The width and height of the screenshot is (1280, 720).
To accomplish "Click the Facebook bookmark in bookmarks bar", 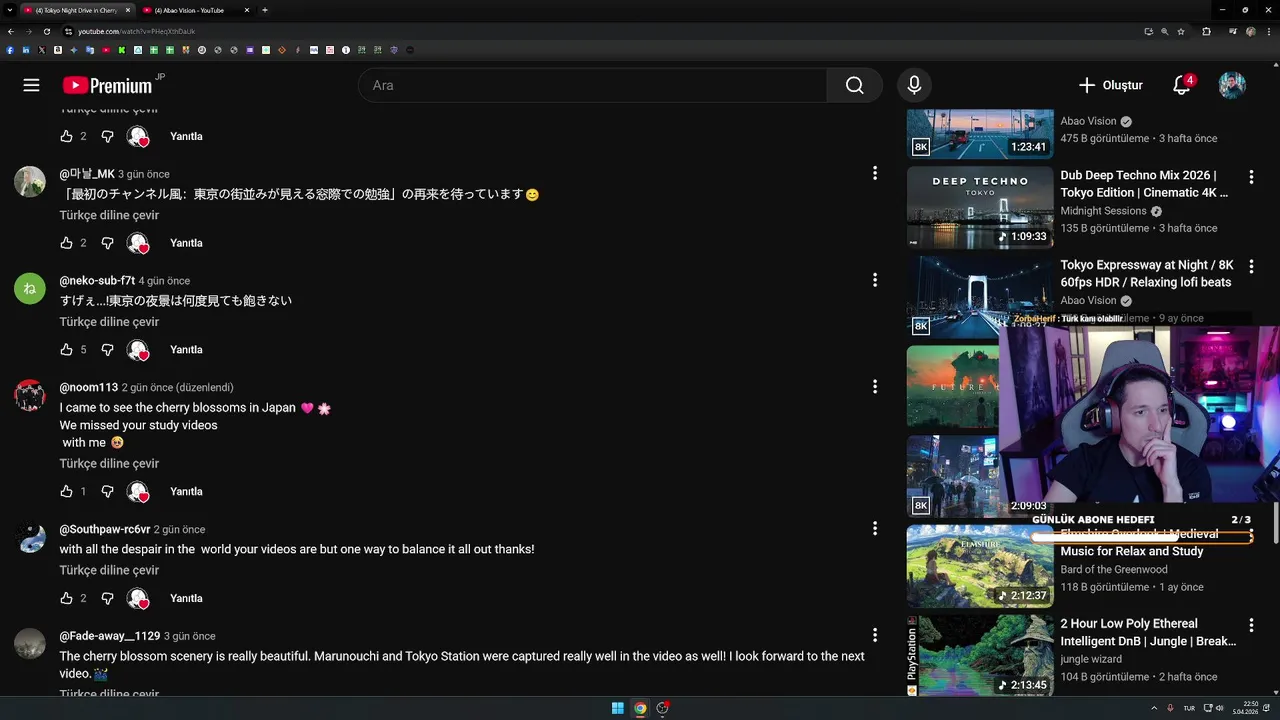I will (x=10, y=50).
